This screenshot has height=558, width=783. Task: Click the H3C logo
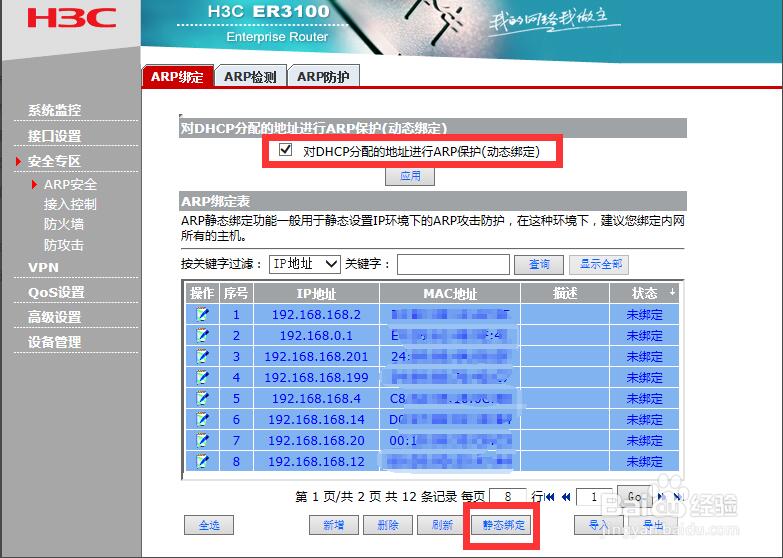72,17
